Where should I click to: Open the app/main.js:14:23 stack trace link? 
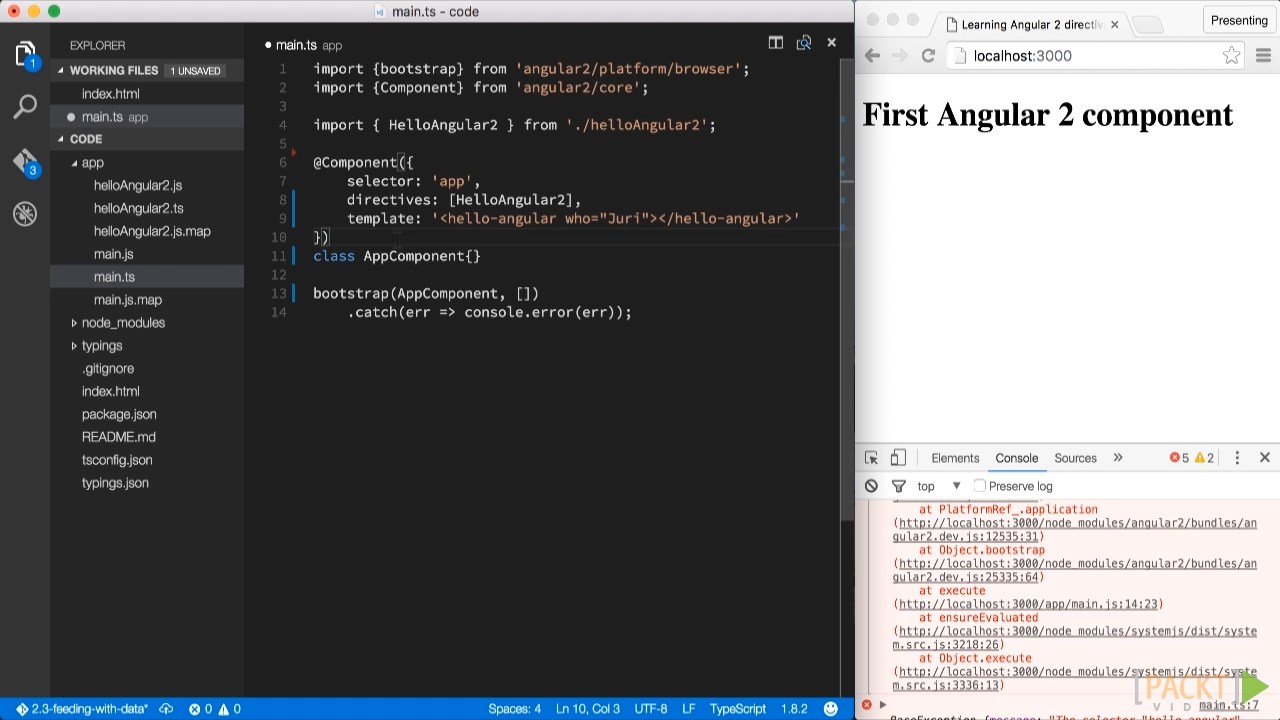(x=1028, y=604)
